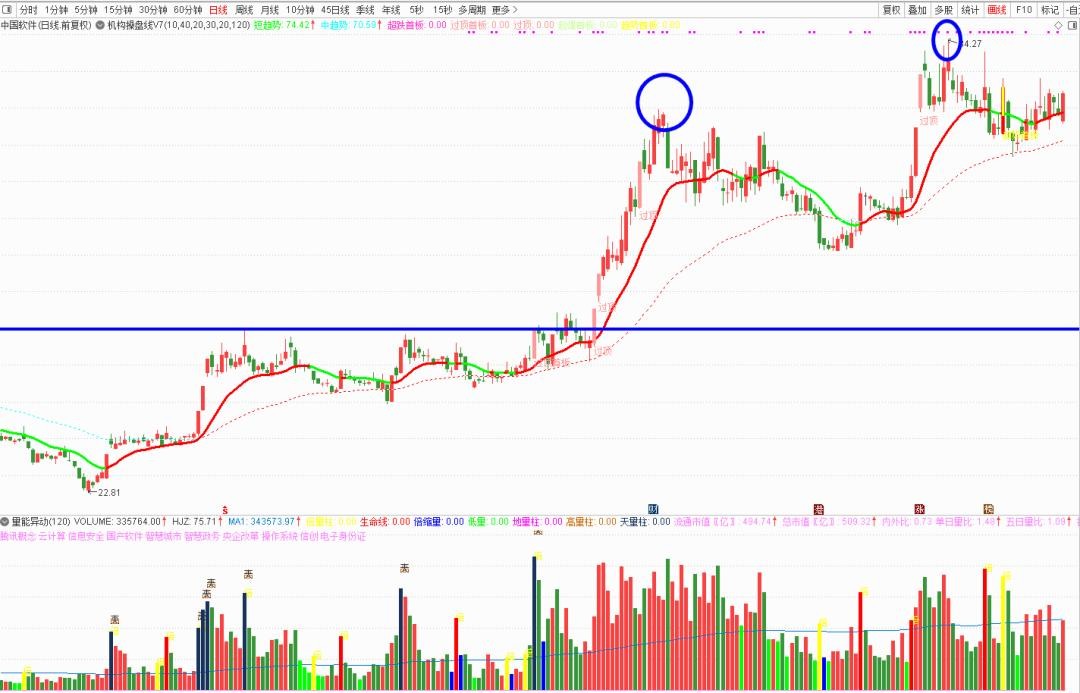Toggle 复权 price adjustment
This screenshot has height=693, width=1080.
click(891, 10)
